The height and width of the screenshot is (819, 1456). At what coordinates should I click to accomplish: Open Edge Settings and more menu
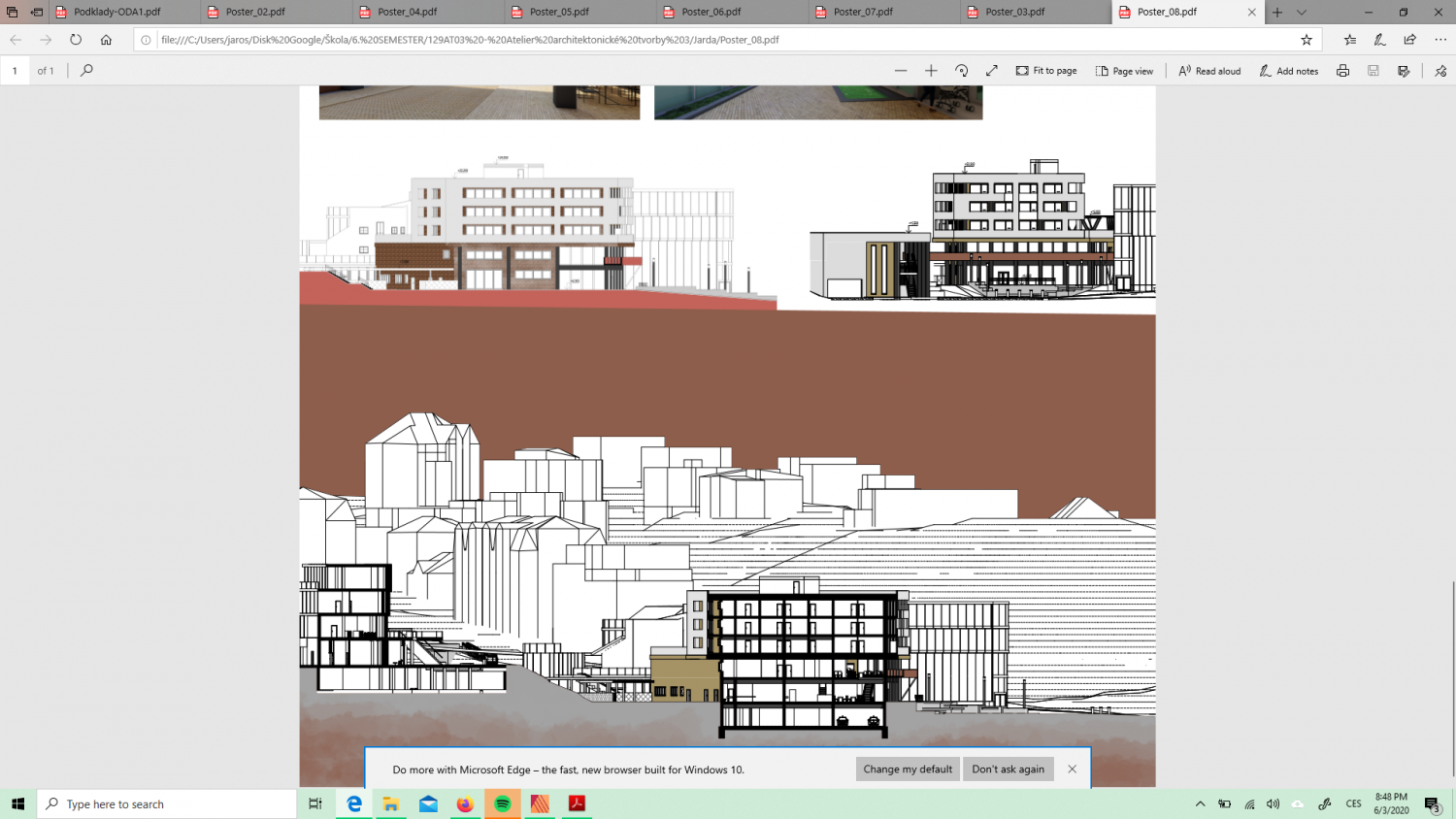1440,40
